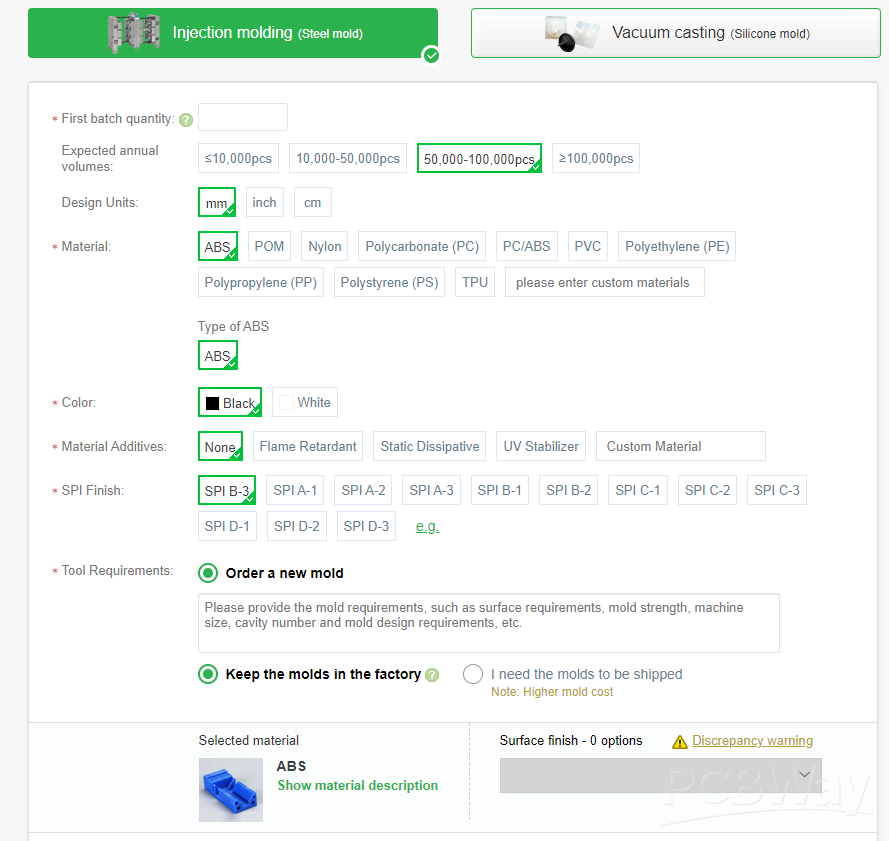The height and width of the screenshot is (841, 889).
Task: Click the blue ABS part thumbnail
Action: pyautogui.click(x=230, y=789)
